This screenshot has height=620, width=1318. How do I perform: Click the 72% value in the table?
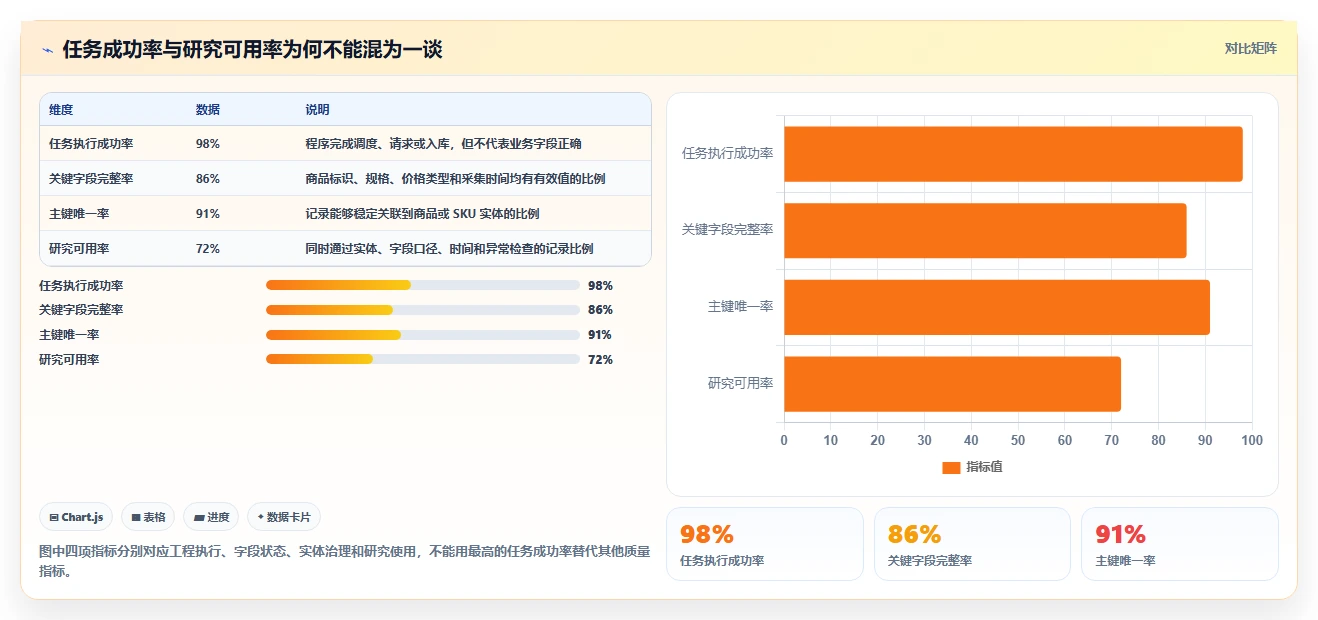coord(208,249)
